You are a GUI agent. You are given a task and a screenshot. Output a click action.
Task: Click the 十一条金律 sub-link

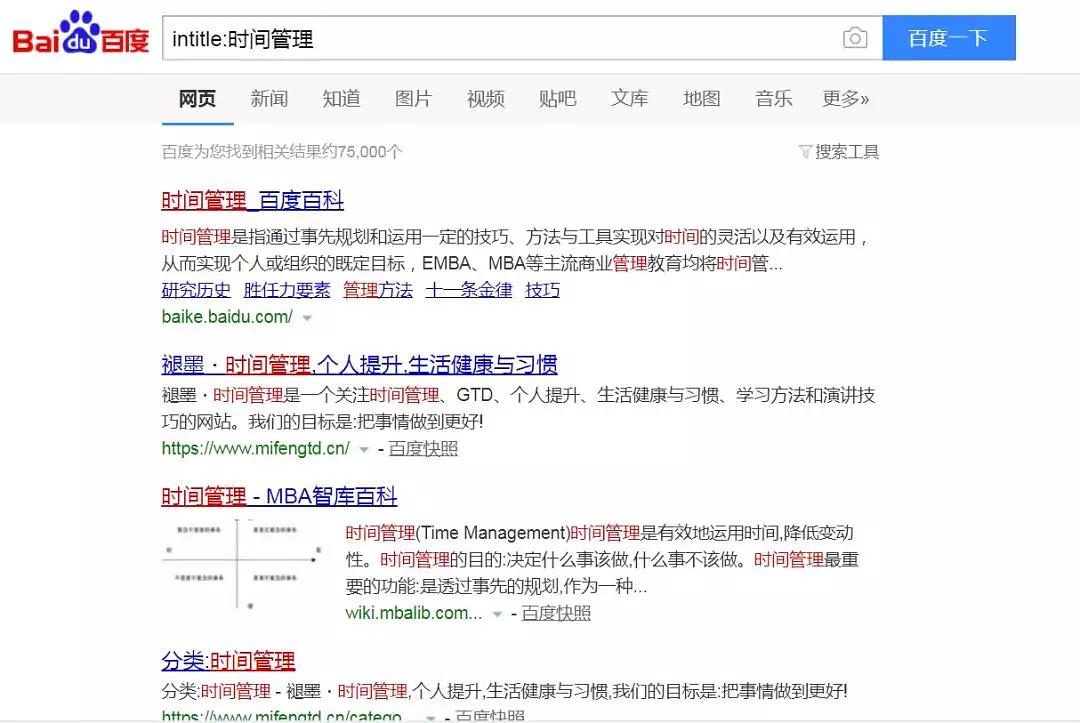click(468, 290)
